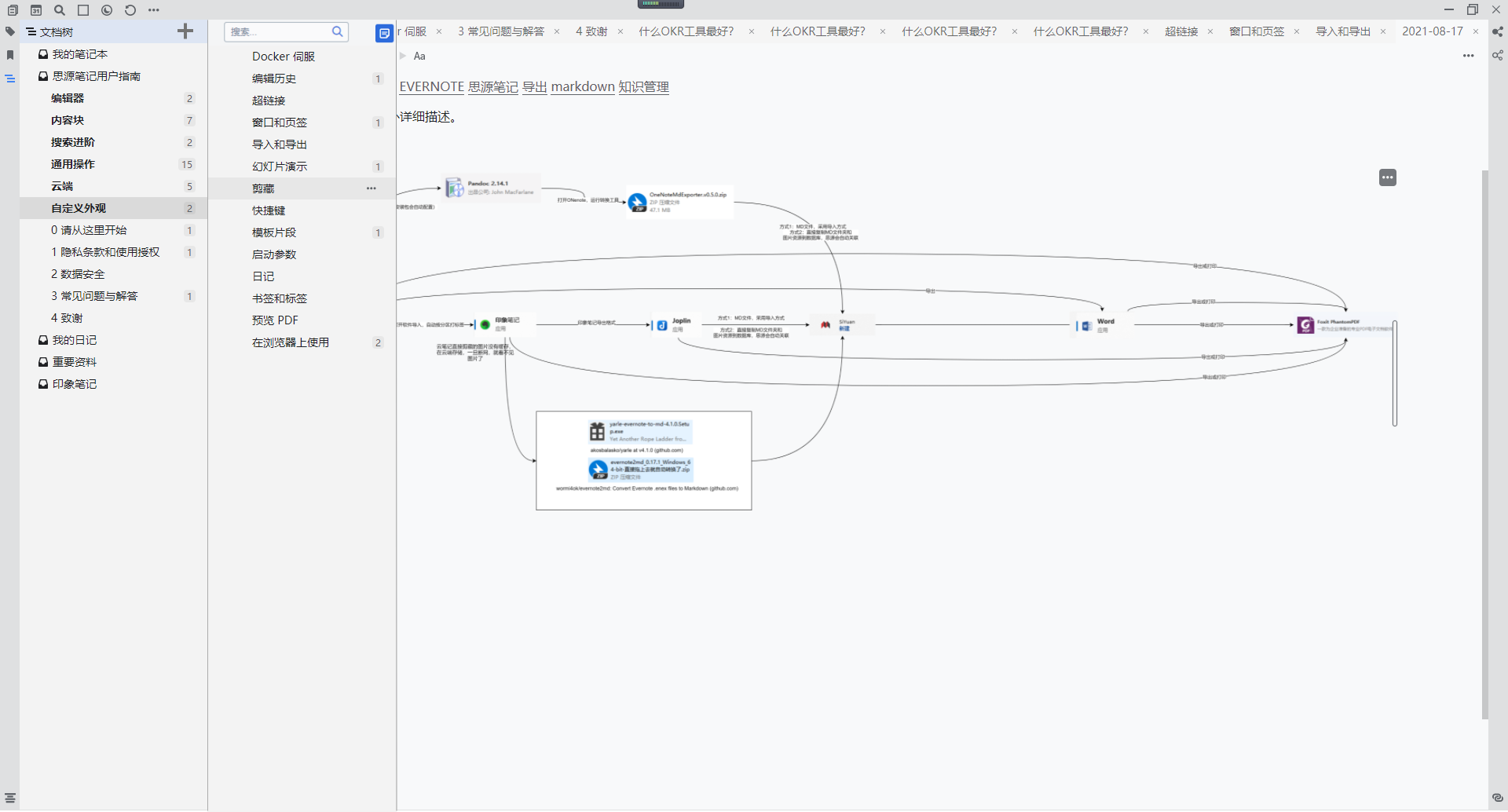Click the plus icon beside 文档树
Image resolution: width=1508 pixels, height=812 pixels.
tap(185, 31)
